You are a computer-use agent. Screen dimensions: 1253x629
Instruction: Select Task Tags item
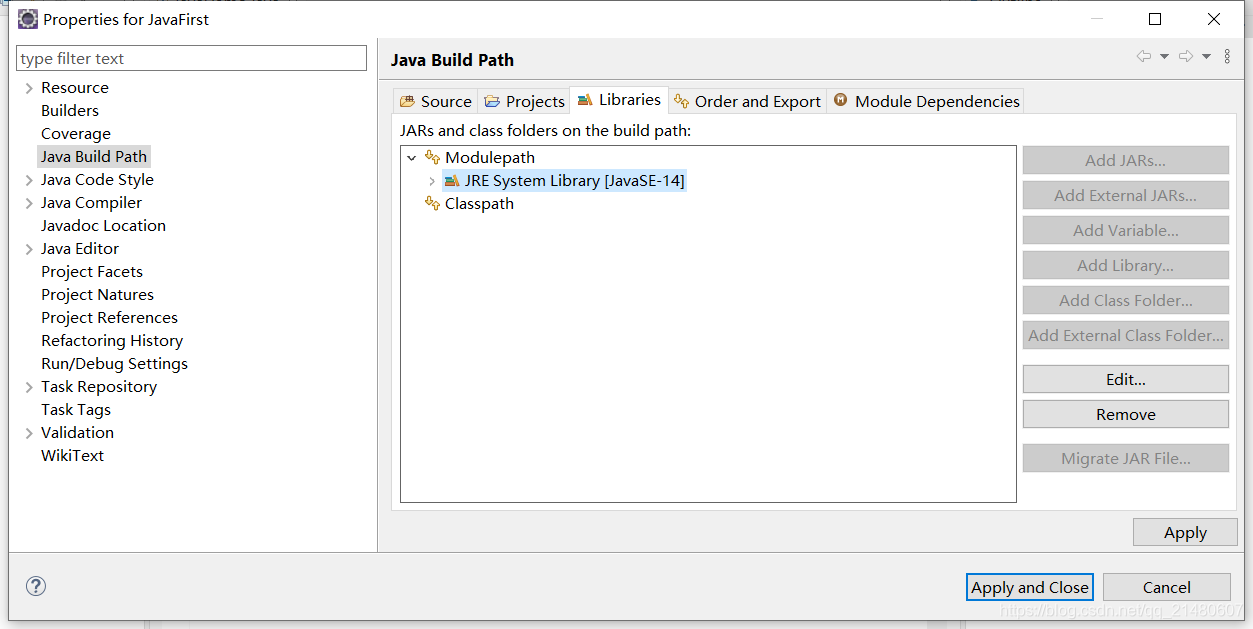(x=76, y=410)
